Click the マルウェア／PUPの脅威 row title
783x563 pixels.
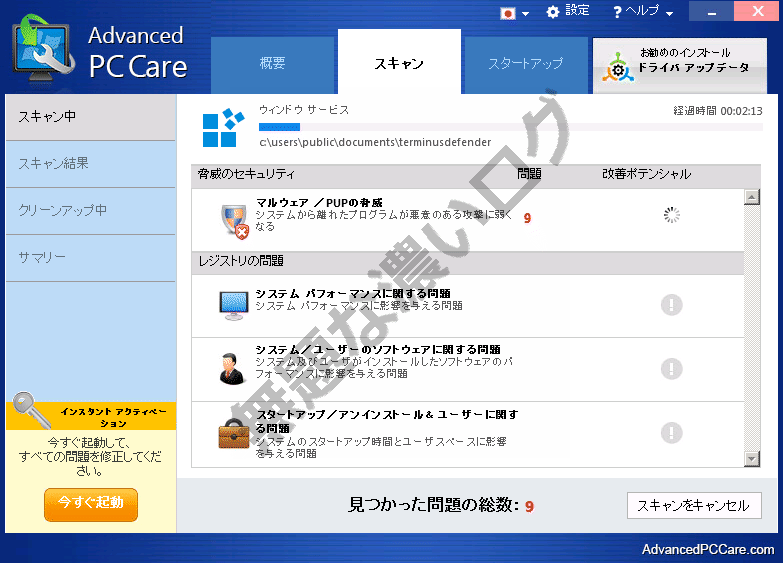pyautogui.click(x=320, y=202)
